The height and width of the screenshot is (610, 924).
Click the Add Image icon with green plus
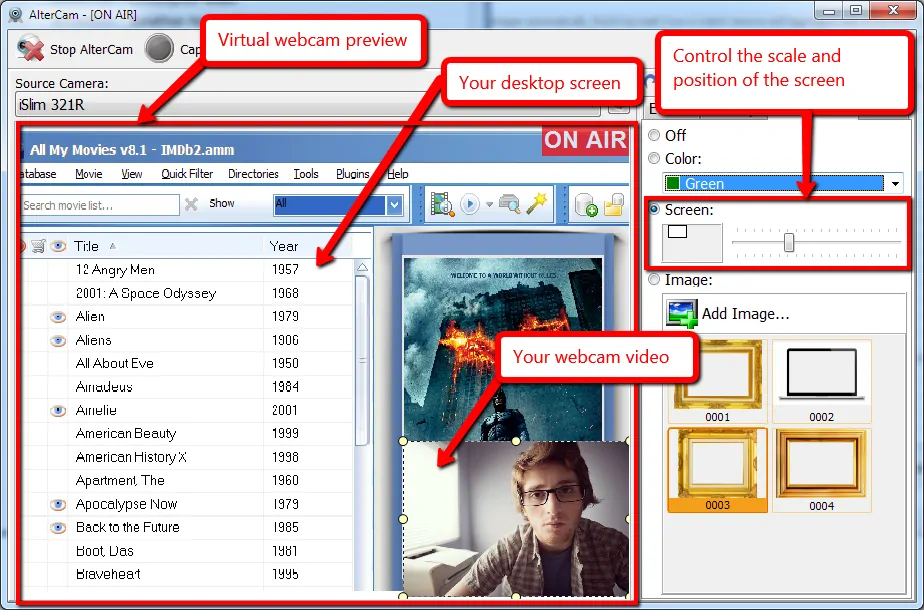pos(681,313)
